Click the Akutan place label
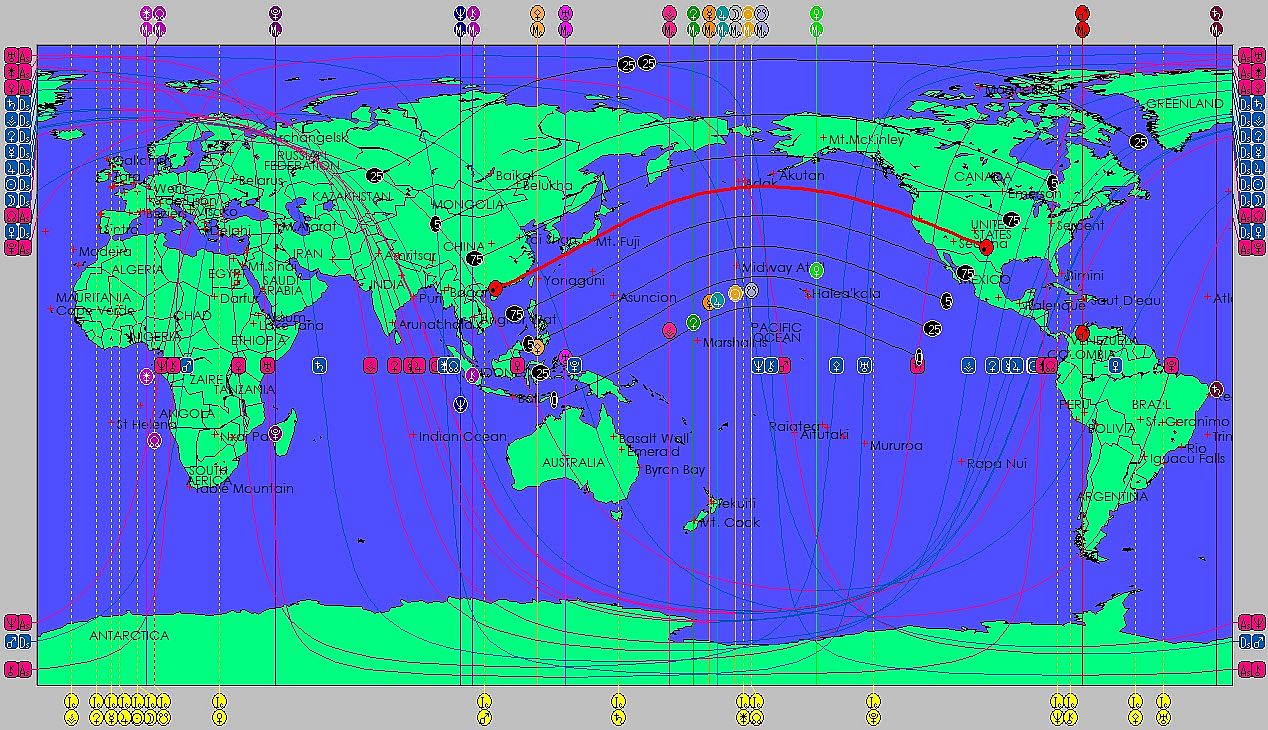Screen dimensions: 1268x730 tap(802, 175)
